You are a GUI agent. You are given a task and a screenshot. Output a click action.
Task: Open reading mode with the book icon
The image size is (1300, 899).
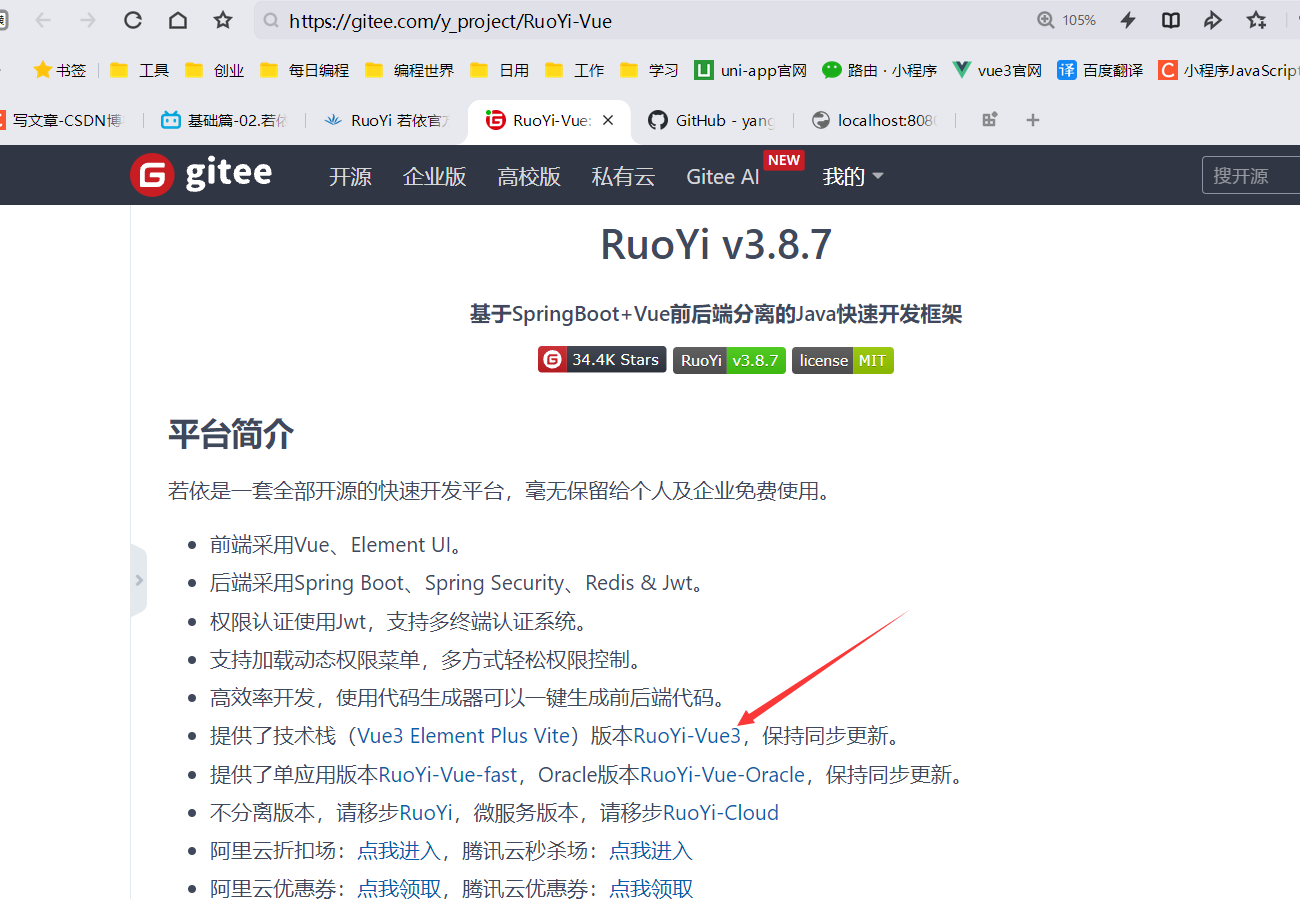pos(1170,19)
